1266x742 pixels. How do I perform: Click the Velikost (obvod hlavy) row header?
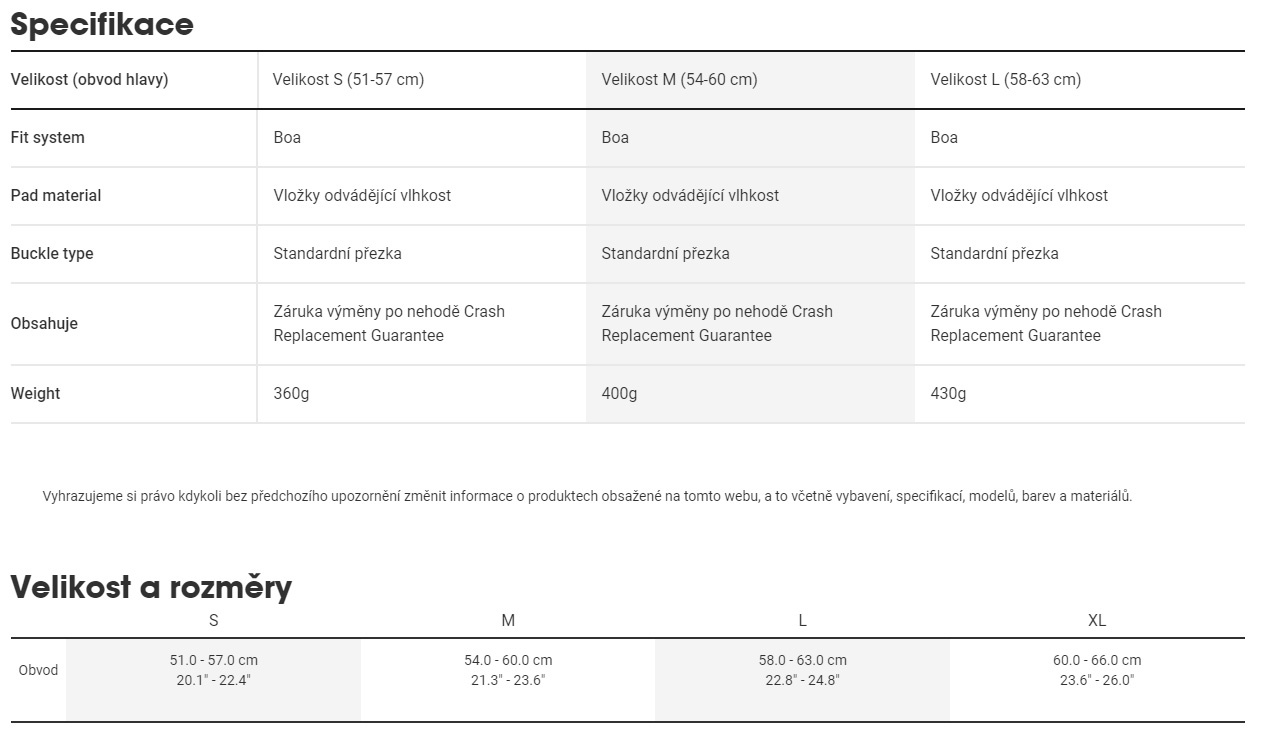(89, 80)
